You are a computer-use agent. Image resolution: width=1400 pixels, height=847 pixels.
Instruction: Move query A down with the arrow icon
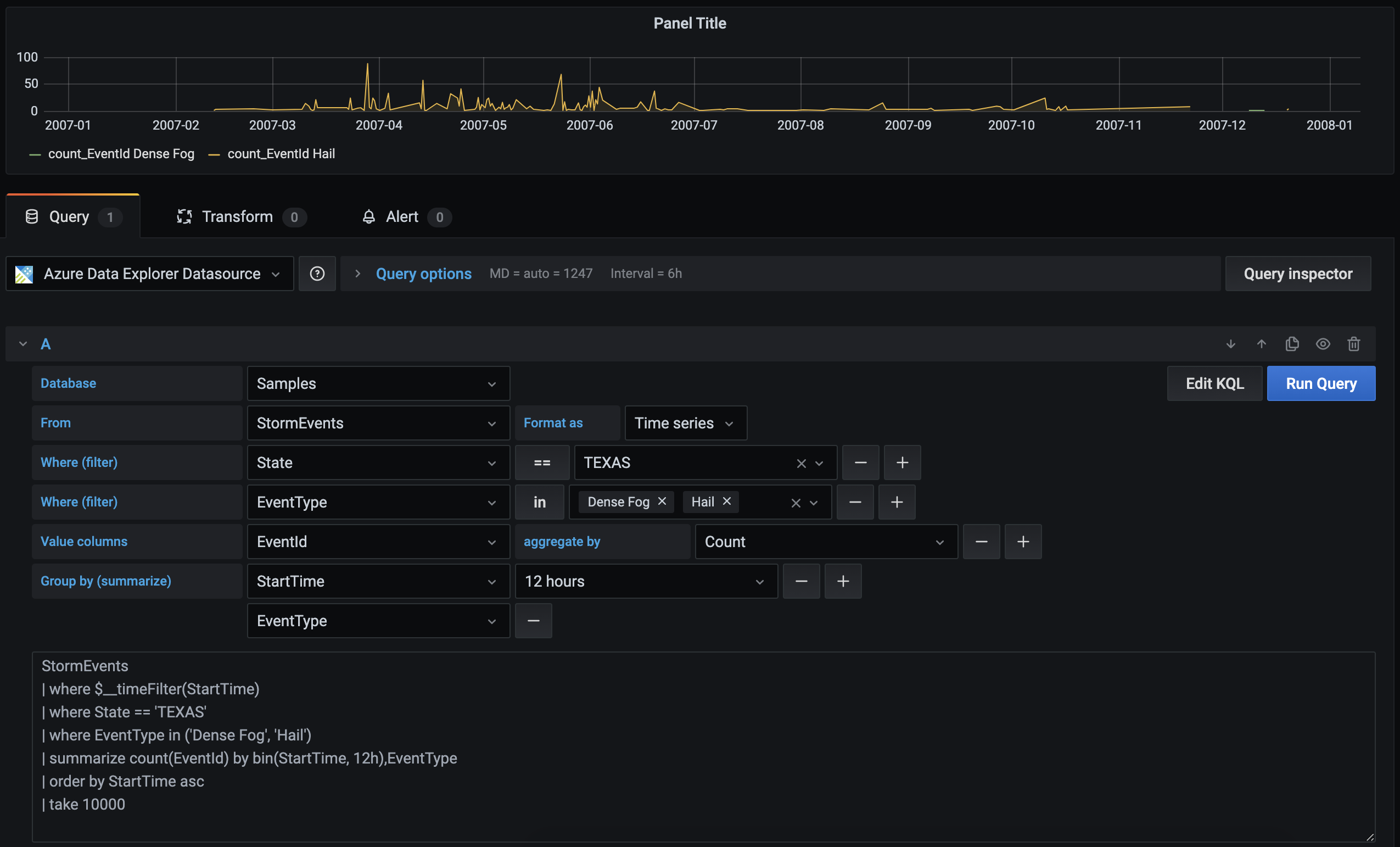point(1231,344)
